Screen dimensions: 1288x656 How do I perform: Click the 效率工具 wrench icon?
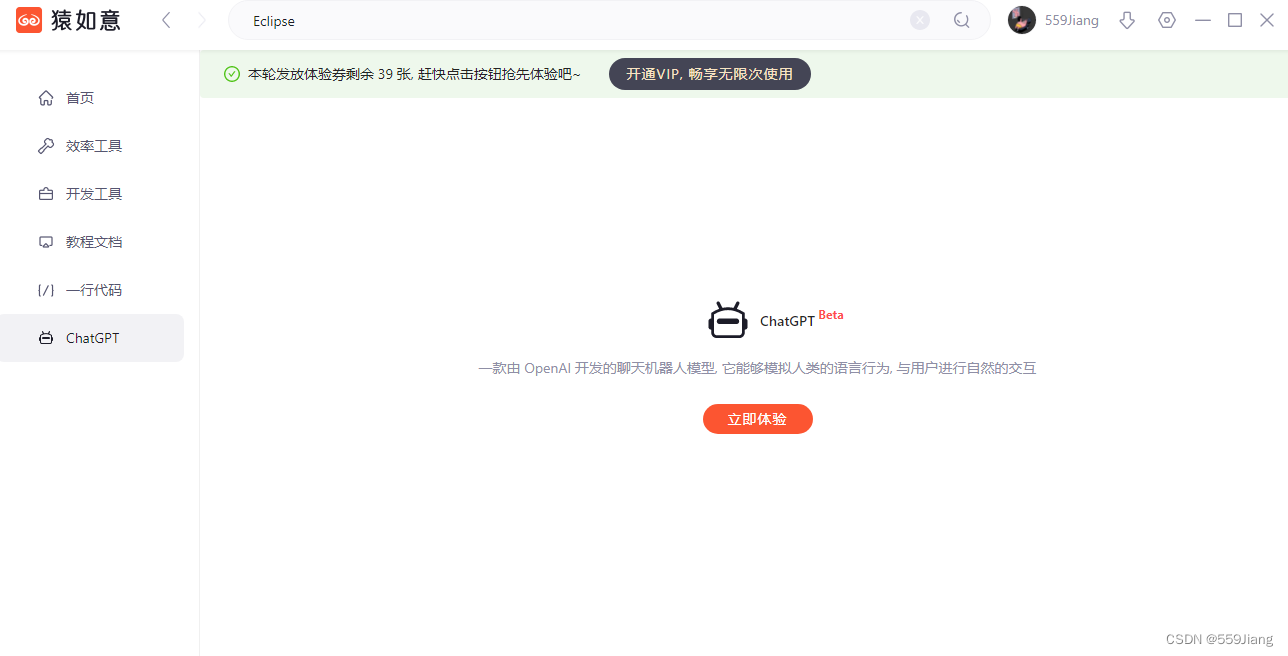(x=46, y=146)
